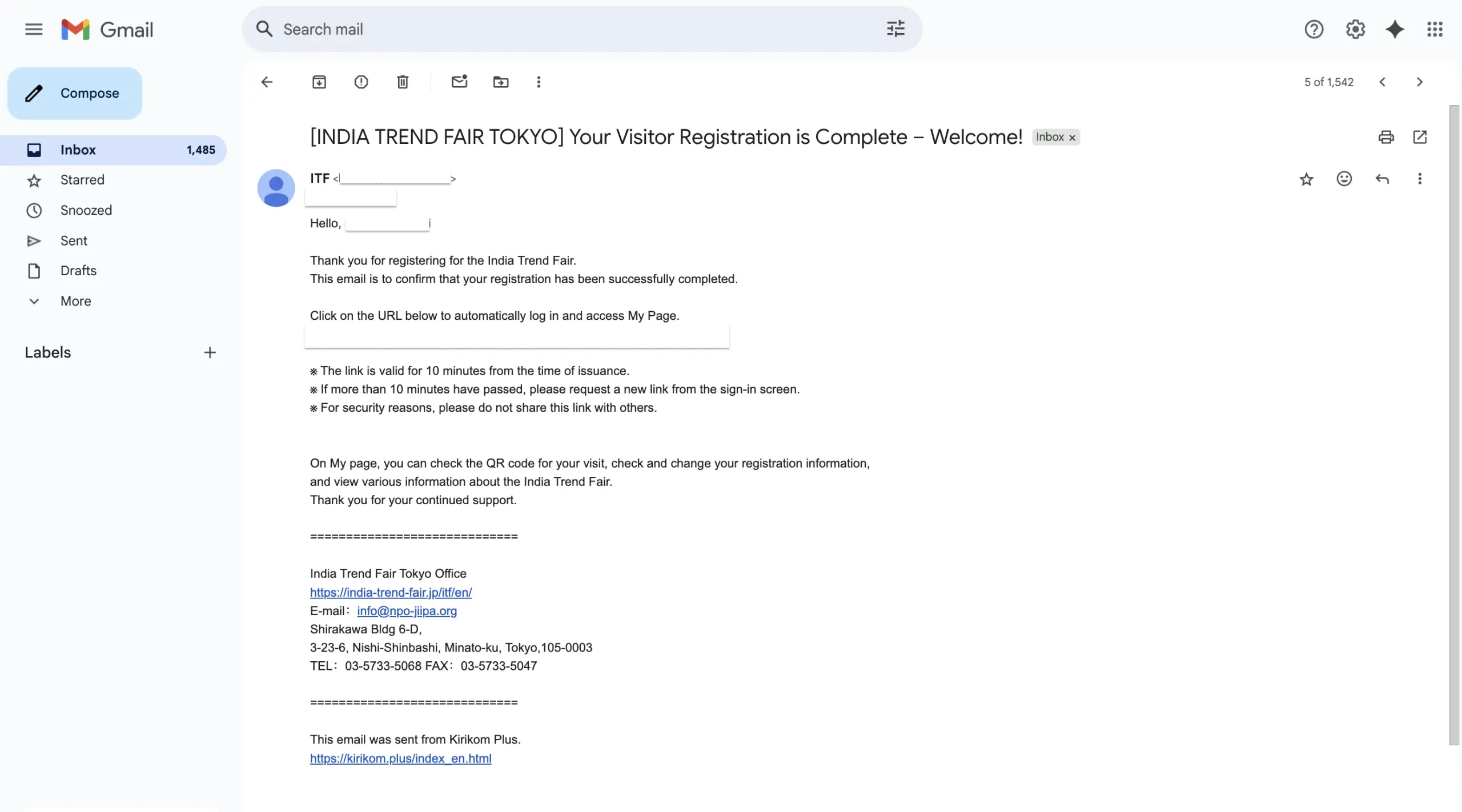Open Inbox folder

pyautogui.click(x=114, y=150)
